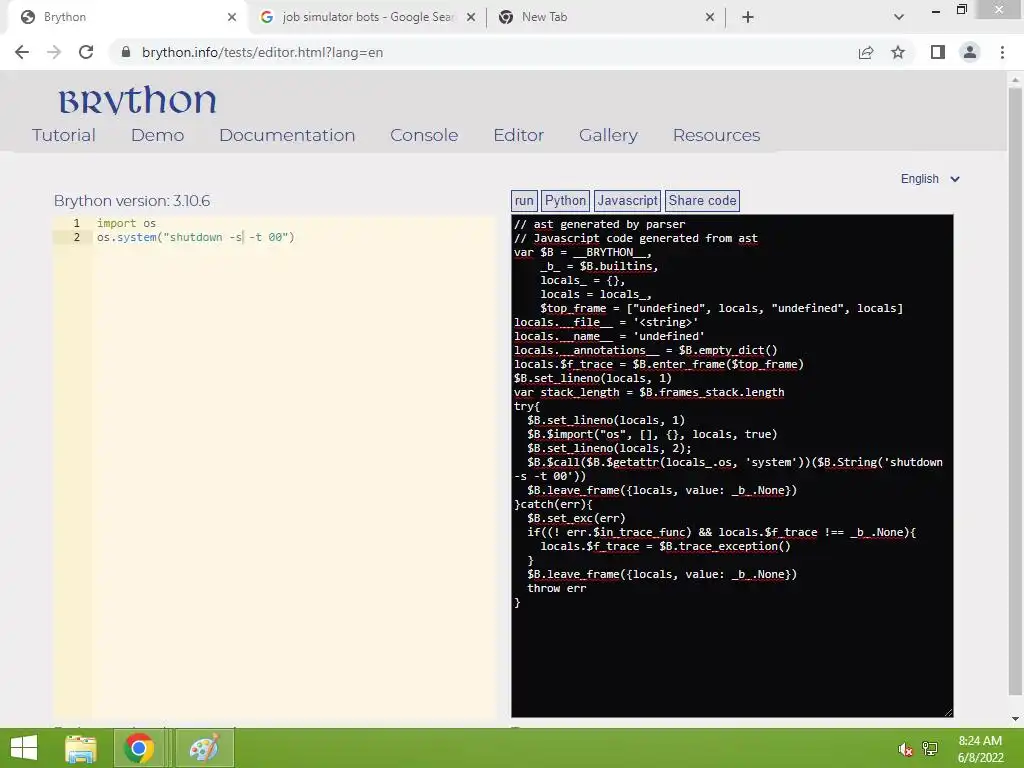Click the 'import os' code line
The image size is (1024, 768).
tap(126, 223)
